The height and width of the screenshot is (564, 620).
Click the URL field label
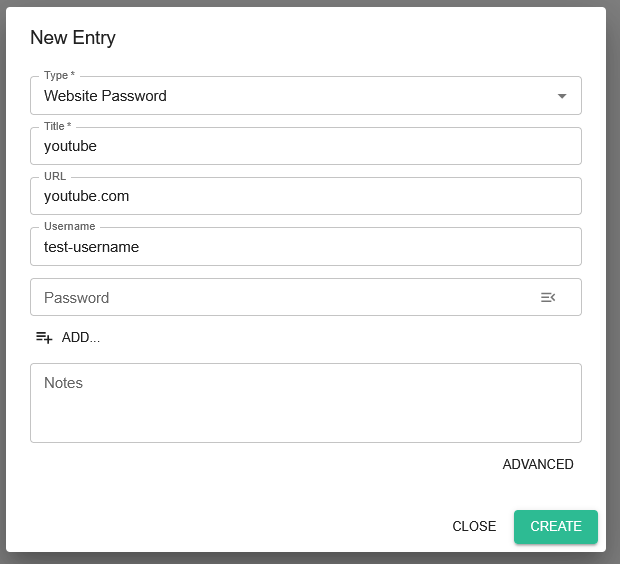tap(55, 176)
